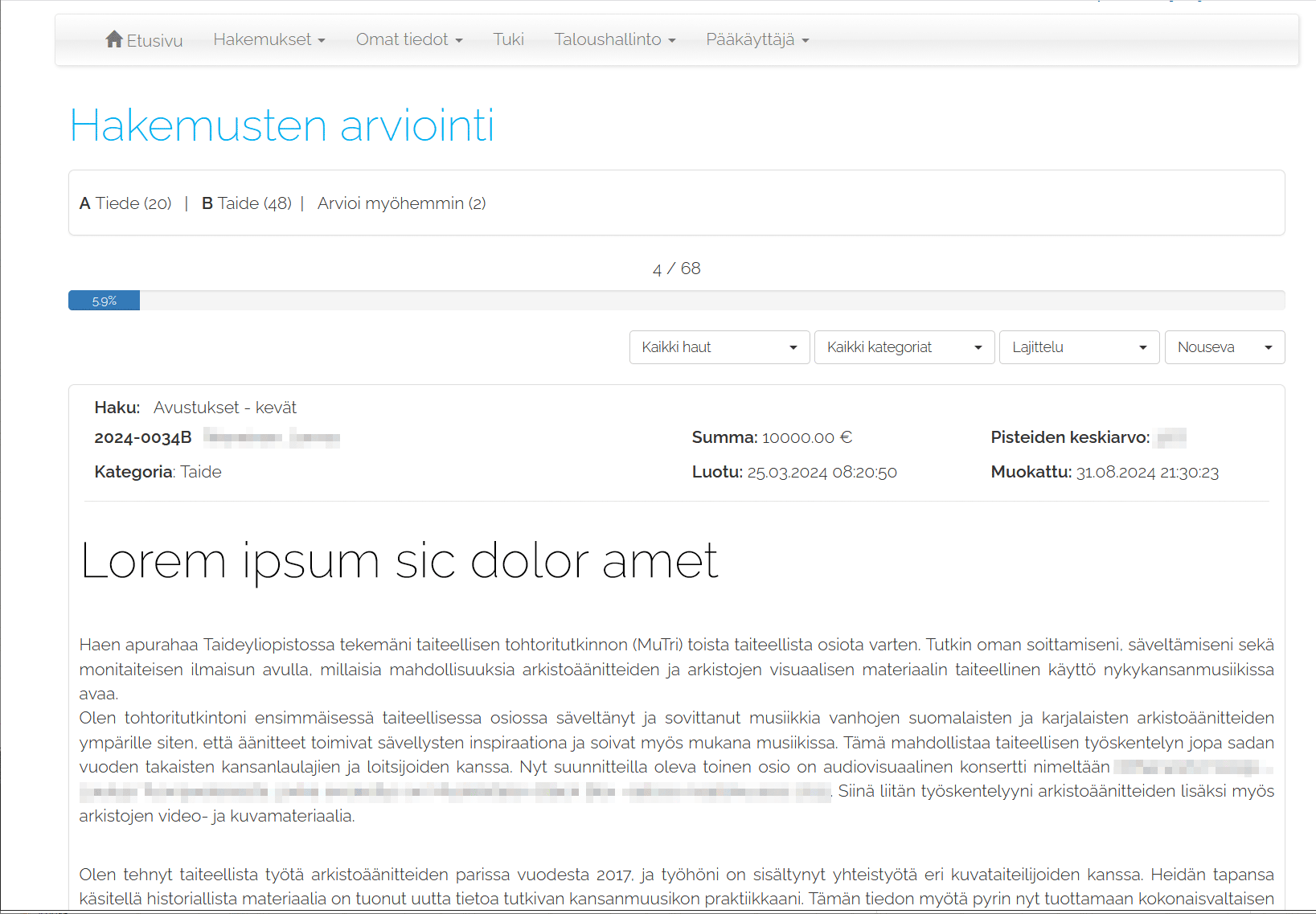The width and height of the screenshot is (1316, 914).
Task: Open the Hakemukset menu
Action: (269, 39)
